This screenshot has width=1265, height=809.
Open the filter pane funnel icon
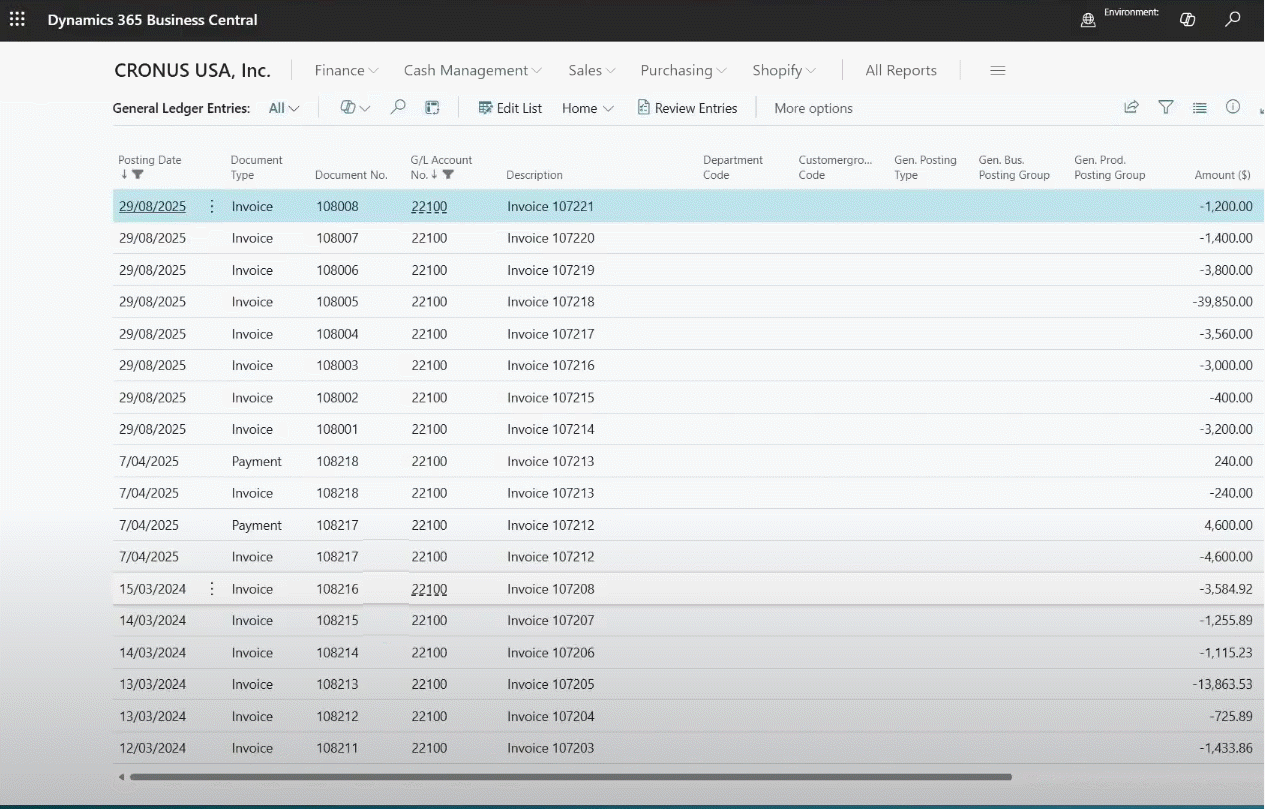[1165, 108]
